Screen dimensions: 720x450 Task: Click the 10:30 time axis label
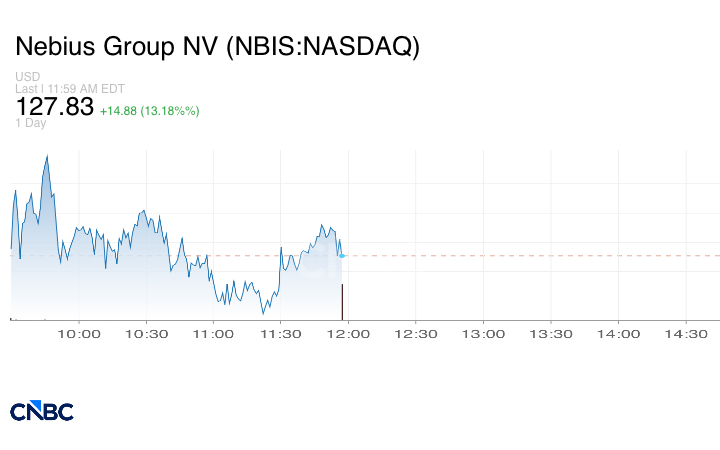(146, 333)
